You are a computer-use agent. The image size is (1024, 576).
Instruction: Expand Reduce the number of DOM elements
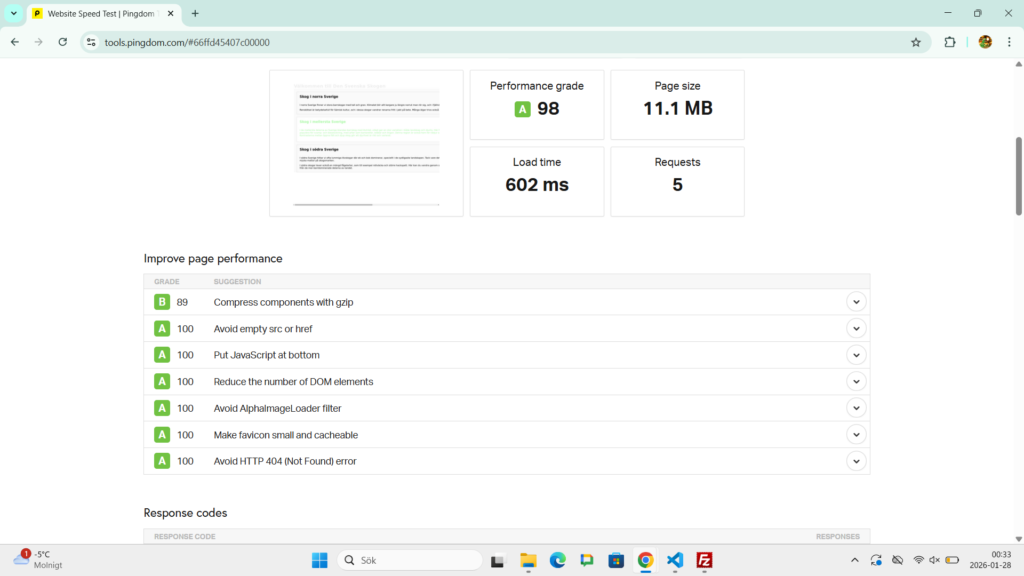pos(856,381)
